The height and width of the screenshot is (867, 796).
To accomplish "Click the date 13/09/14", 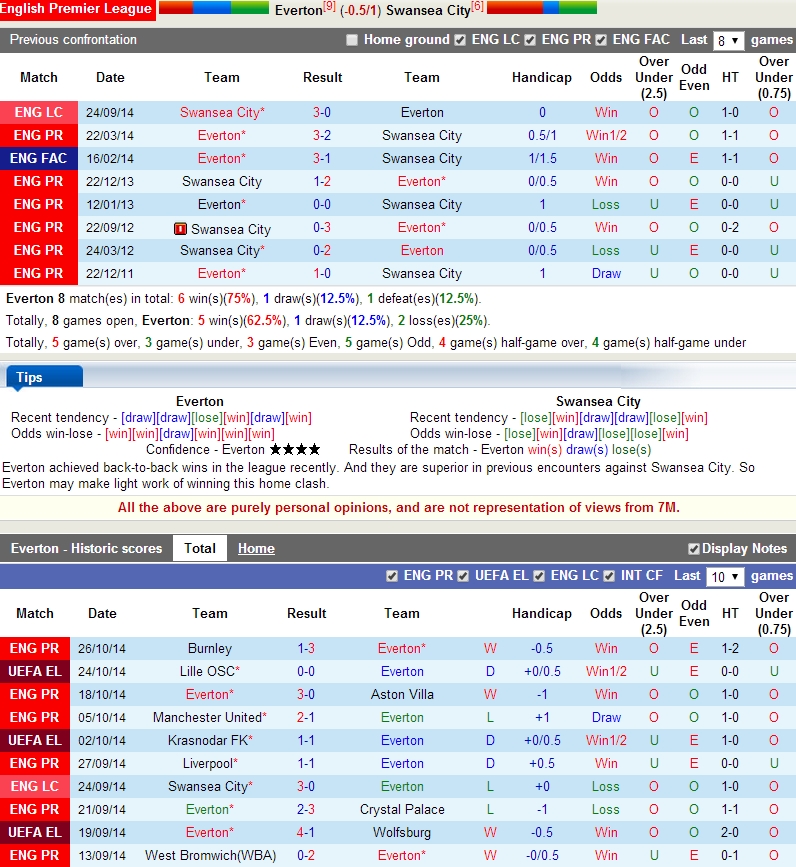I will point(102,855).
